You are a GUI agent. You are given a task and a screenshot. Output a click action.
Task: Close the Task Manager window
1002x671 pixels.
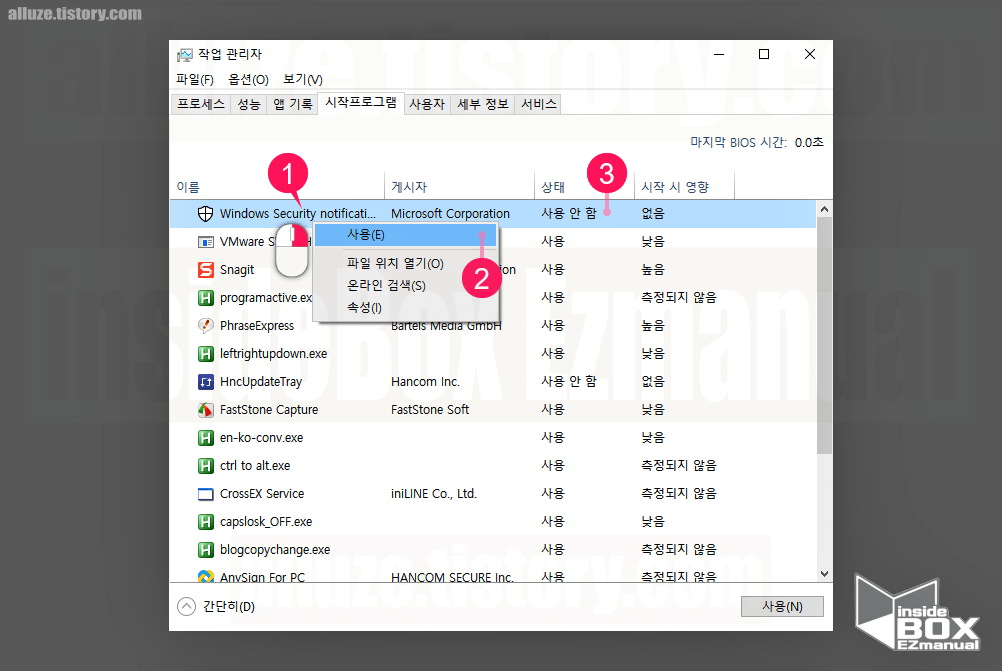tap(810, 54)
